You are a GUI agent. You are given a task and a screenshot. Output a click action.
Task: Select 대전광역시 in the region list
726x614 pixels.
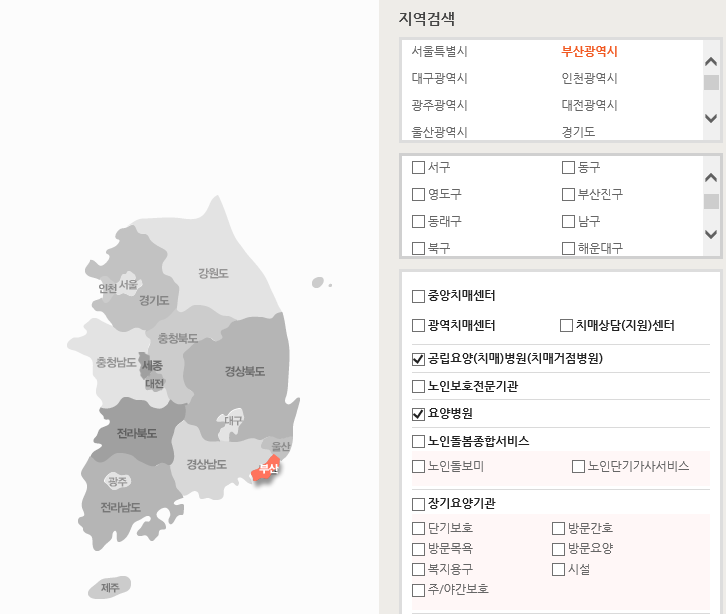(x=589, y=105)
